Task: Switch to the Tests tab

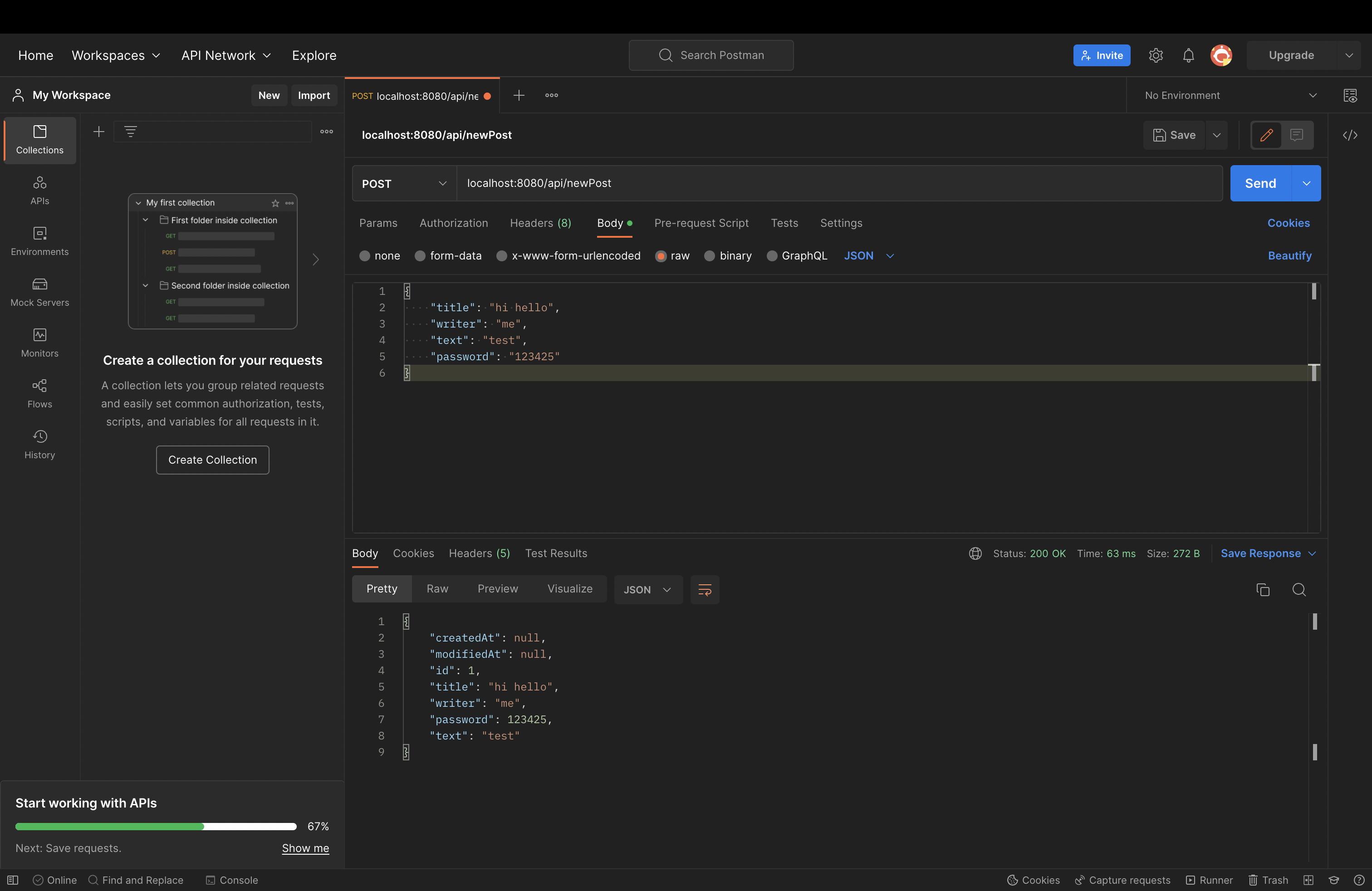Action: pyautogui.click(x=784, y=223)
